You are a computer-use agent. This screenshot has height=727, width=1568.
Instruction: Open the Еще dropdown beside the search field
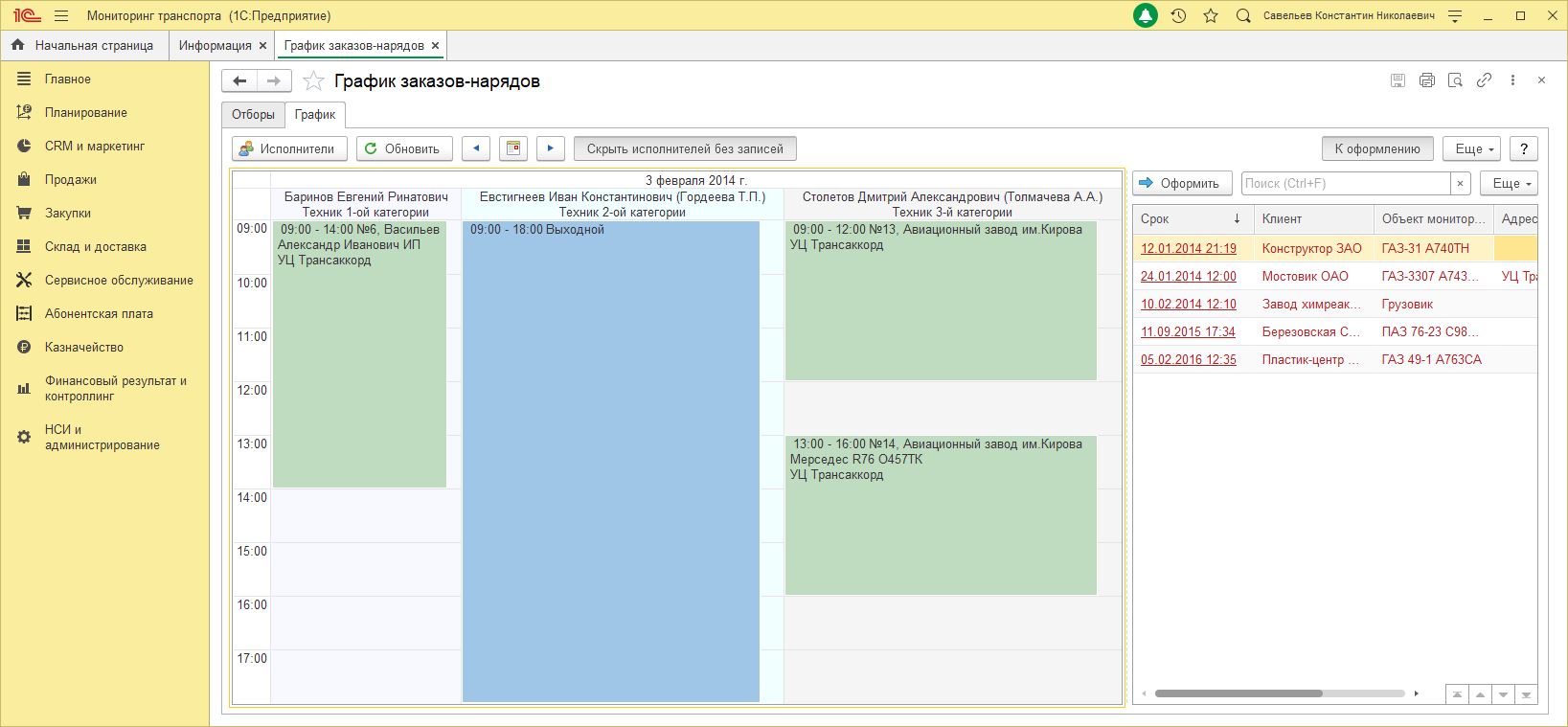[1509, 183]
